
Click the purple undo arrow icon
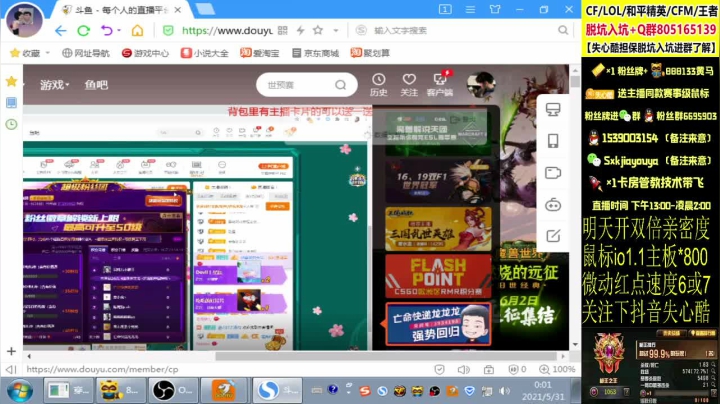tap(107, 31)
